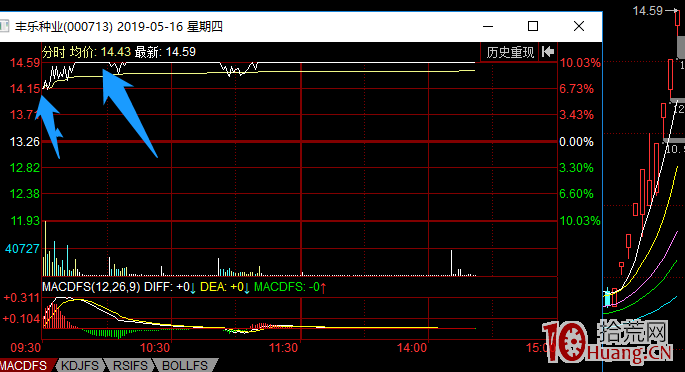Maximize the 丰乐种业 chart window

tap(533, 26)
